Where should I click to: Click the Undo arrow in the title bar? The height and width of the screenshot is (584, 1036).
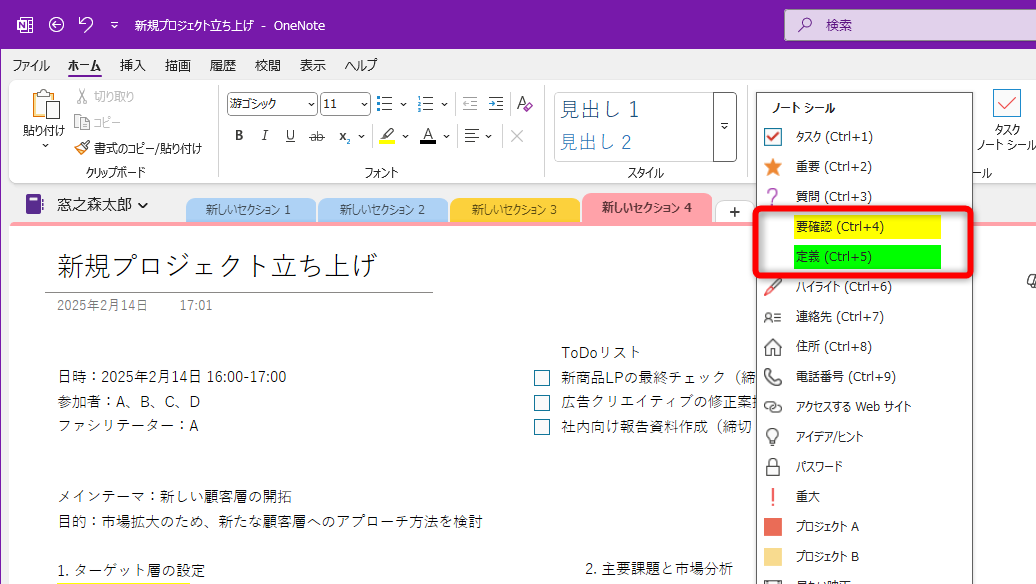coord(86,24)
